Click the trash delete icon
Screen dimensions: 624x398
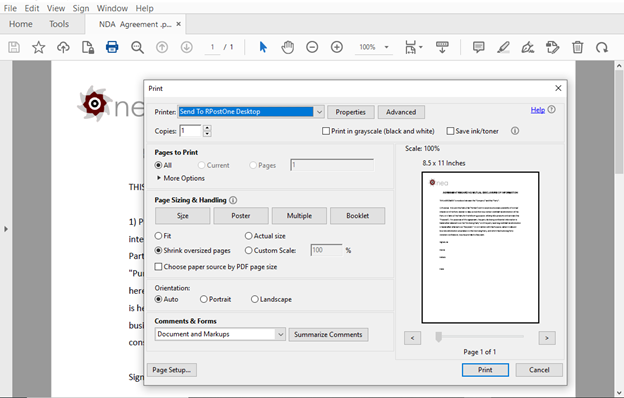[577, 47]
